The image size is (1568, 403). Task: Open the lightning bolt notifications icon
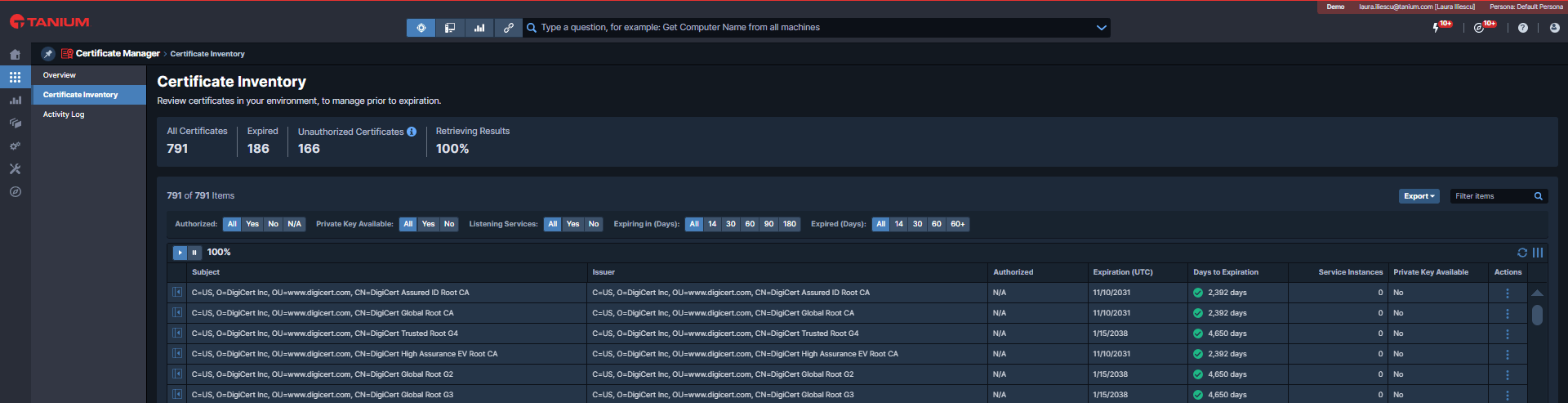[1437, 28]
